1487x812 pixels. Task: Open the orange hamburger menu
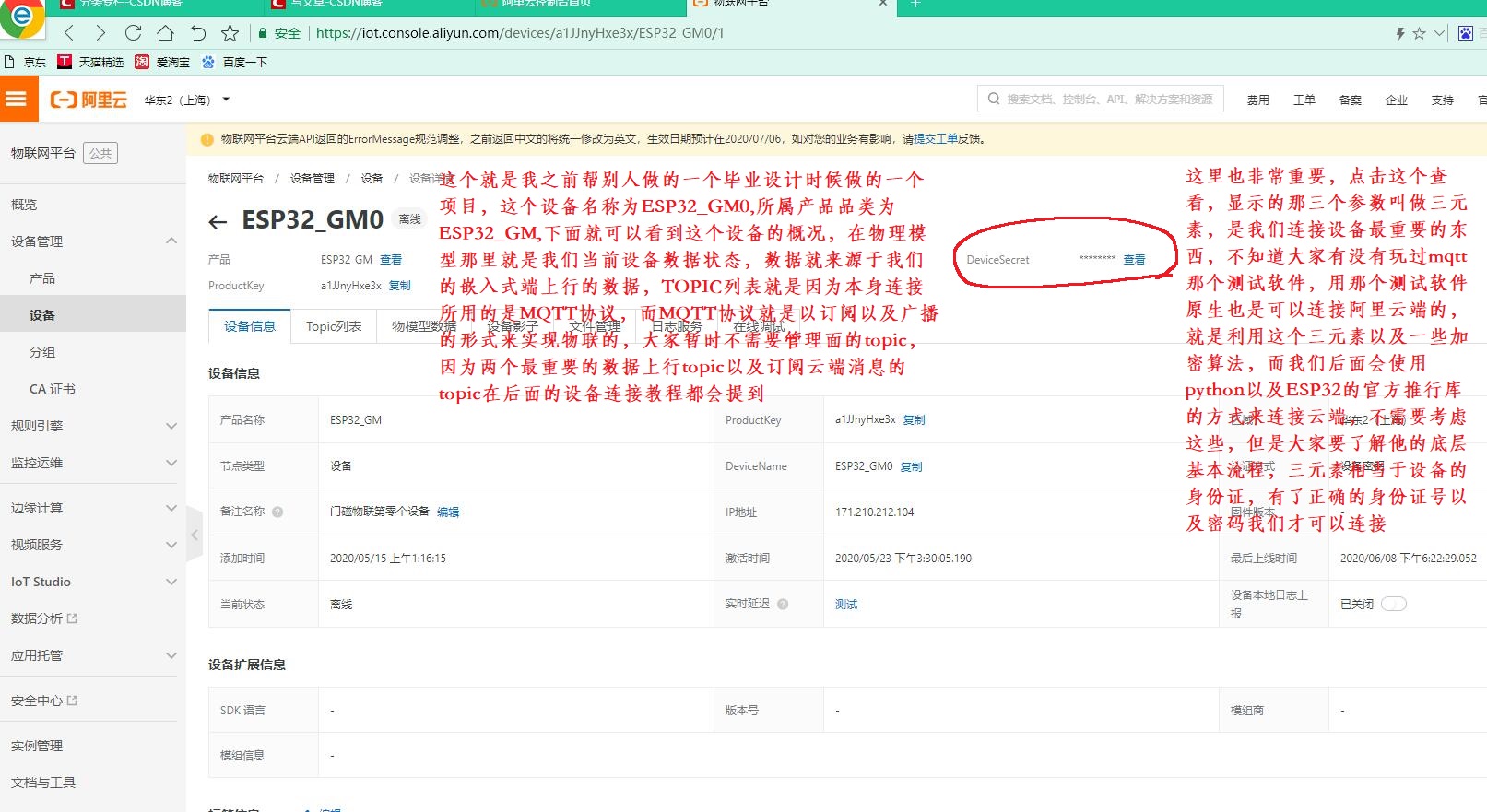point(17,99)
